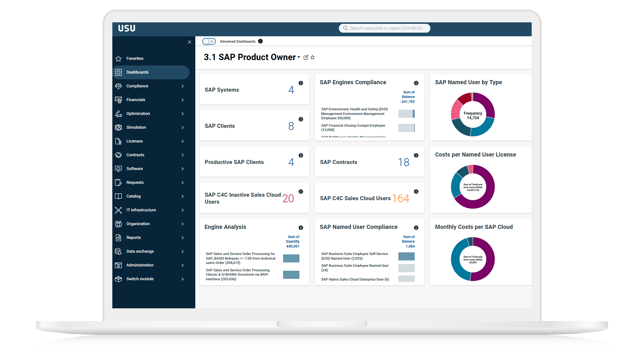The image size is (640, 360).
Task: Click info icon on C4C Inactive Sales Cloud Users
Action: [x=301, y=191]
